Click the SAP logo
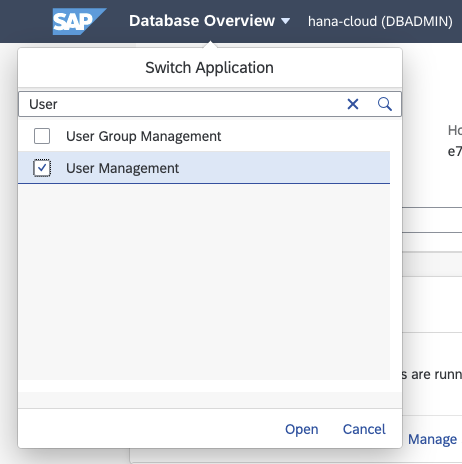The height and width of the screenshot is (464, 462). pyautogui.click(x=79, y=21)
